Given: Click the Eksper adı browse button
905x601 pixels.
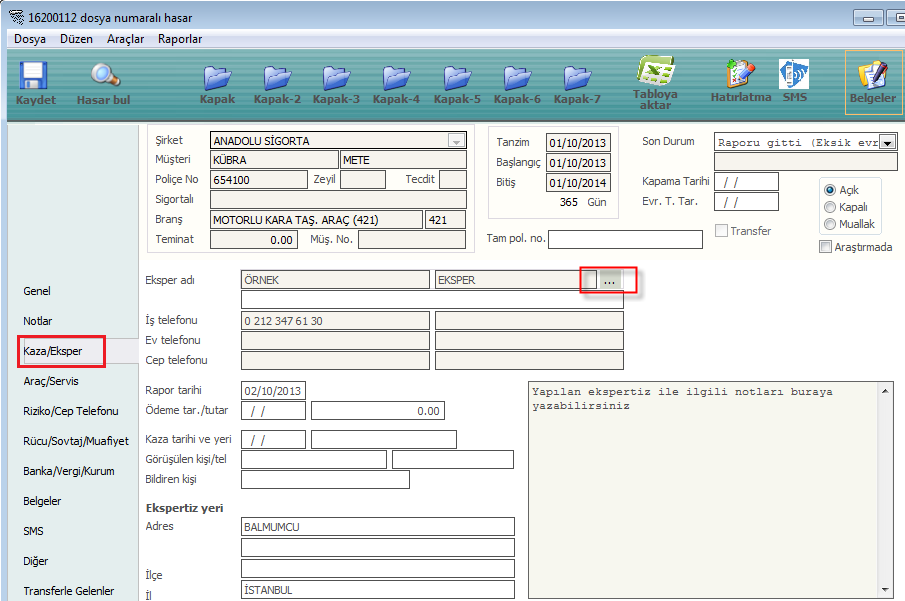Looking at the screenshot, I should (608, 281).
